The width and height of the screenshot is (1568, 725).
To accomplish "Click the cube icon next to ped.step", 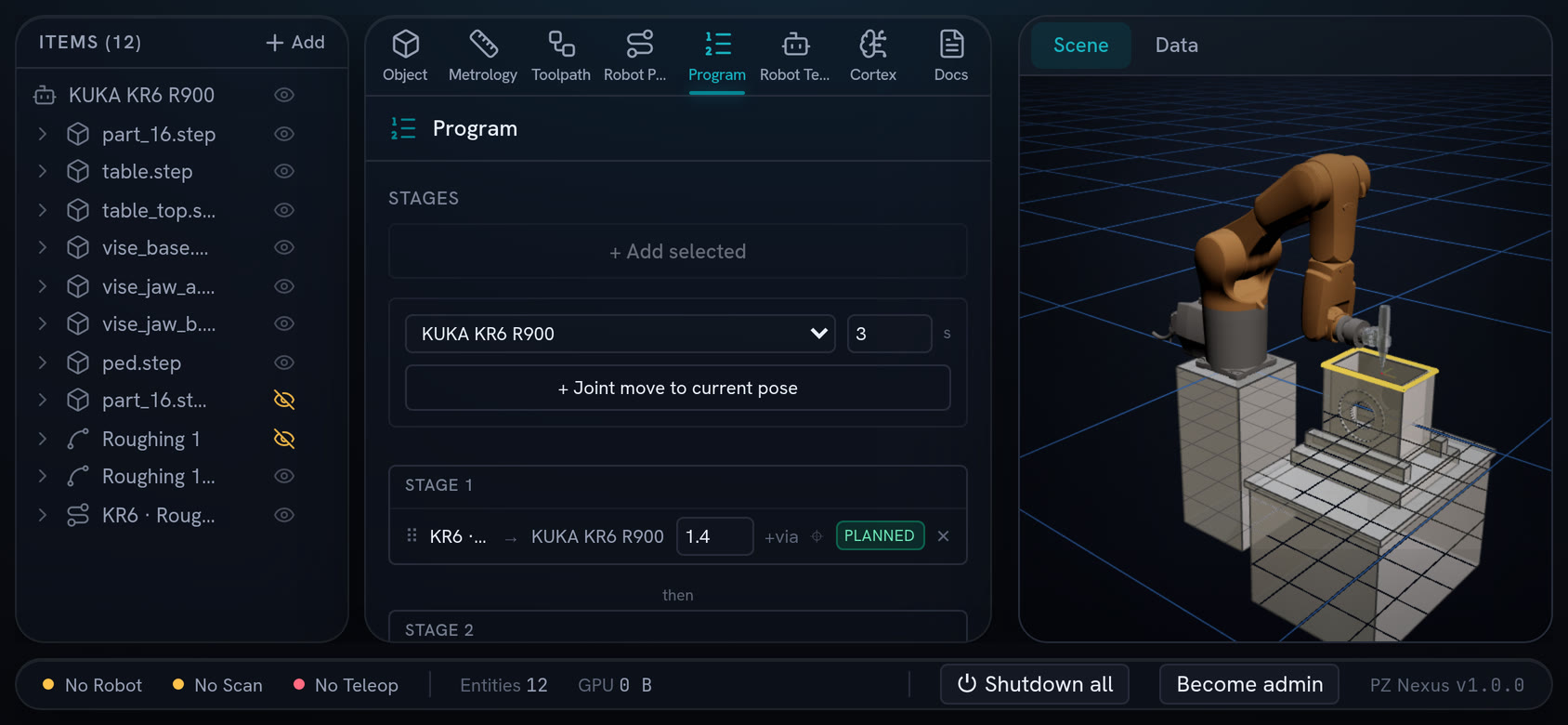I will (78, 362).
